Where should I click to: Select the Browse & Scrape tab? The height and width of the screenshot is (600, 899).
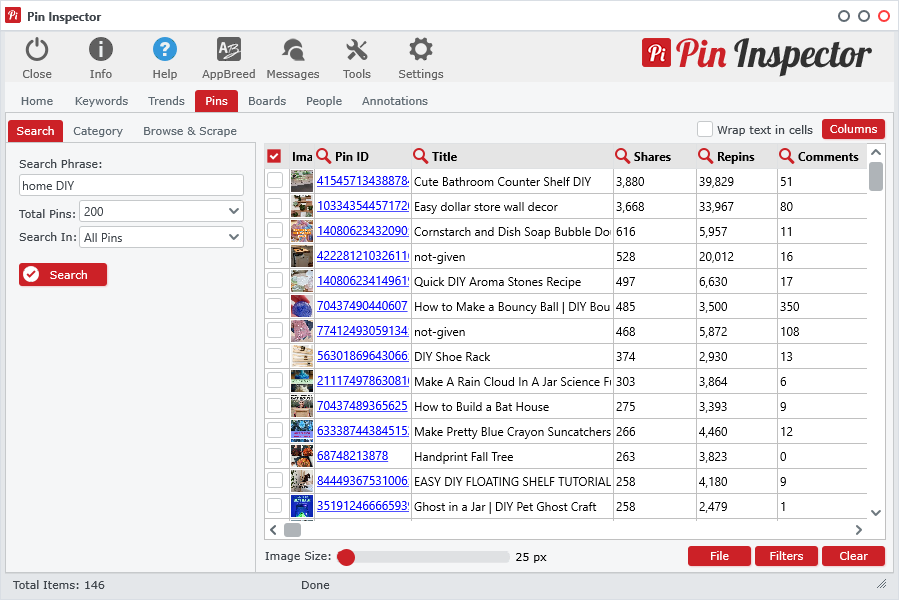coord(190,131)
